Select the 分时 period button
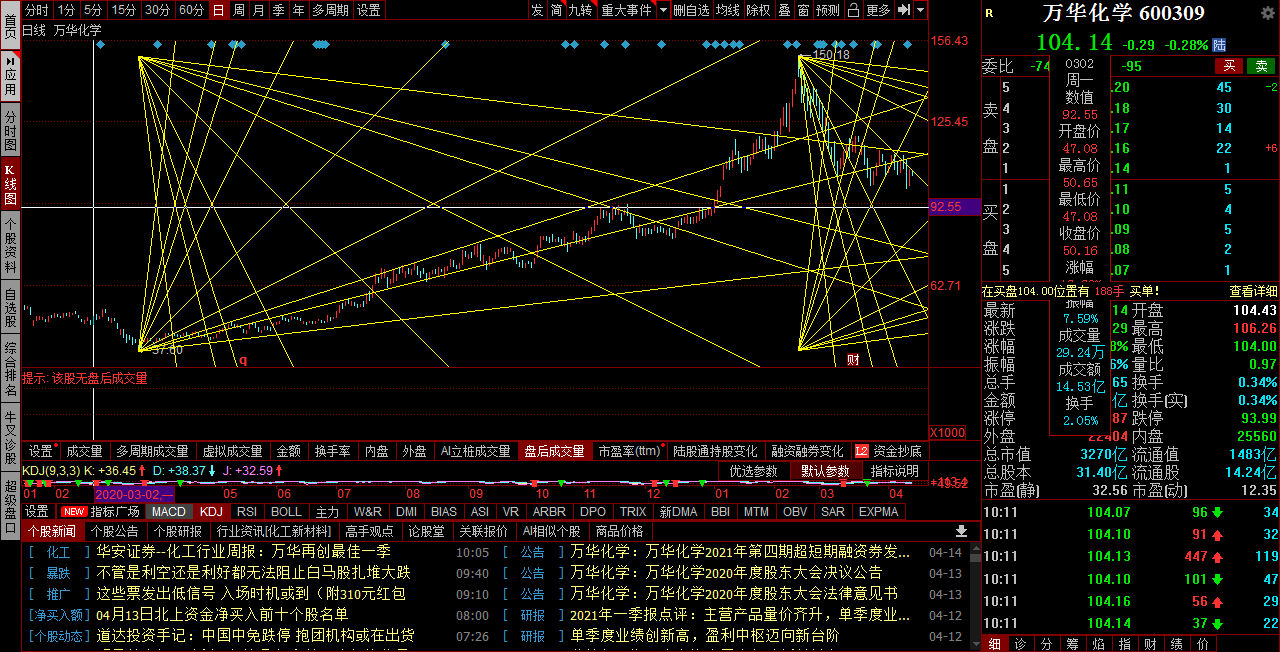The image size is (1280, 652). [36, 10]
